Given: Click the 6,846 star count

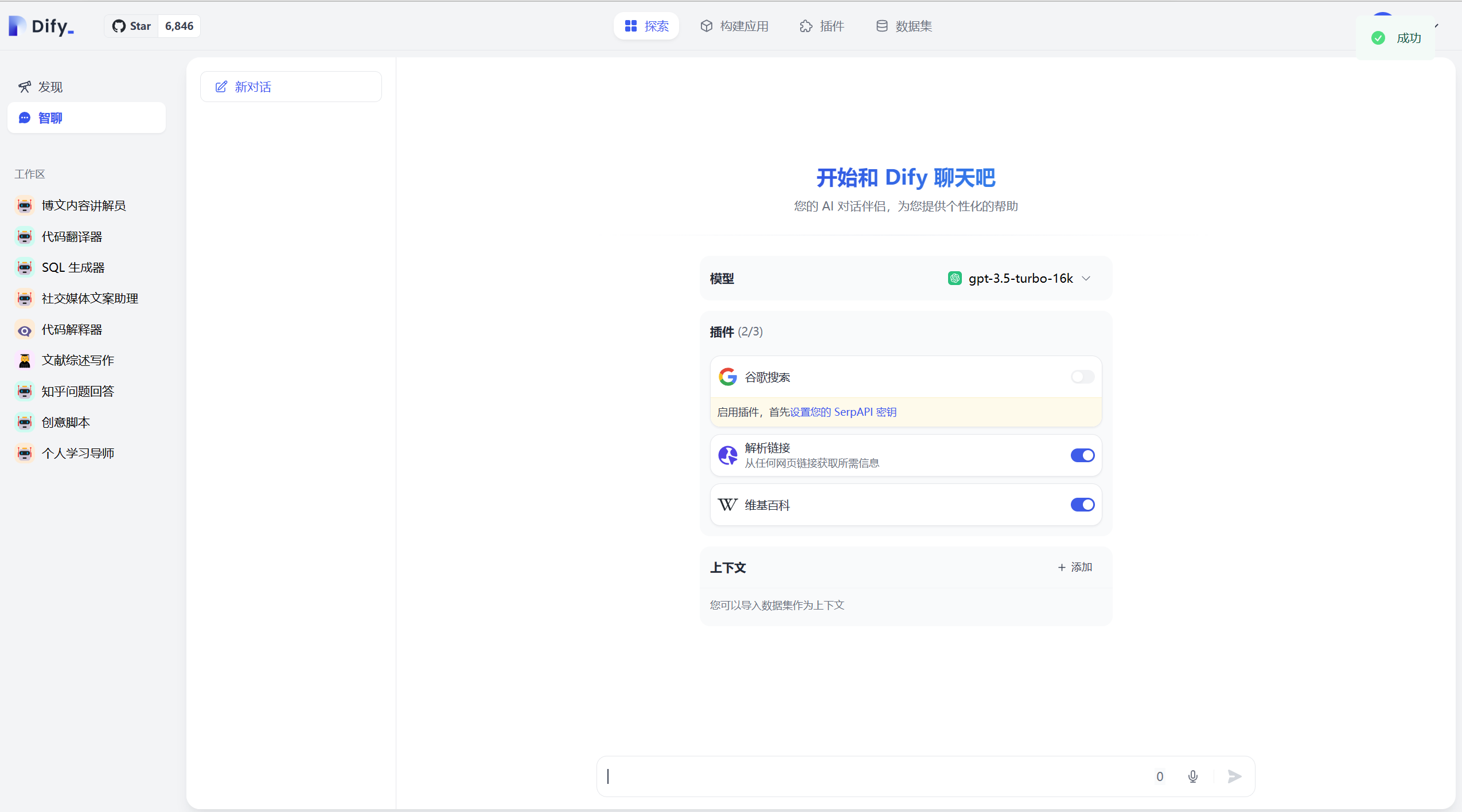Looking at the screenshot, I should click(179, 26).
